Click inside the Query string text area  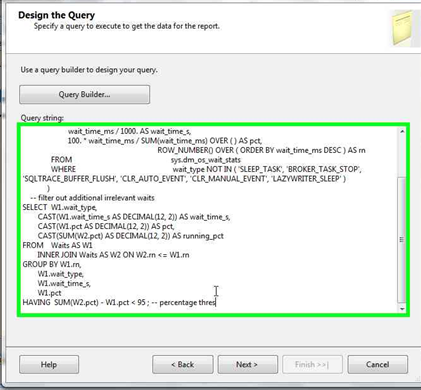pyautogui.click(x=209, y=220)
